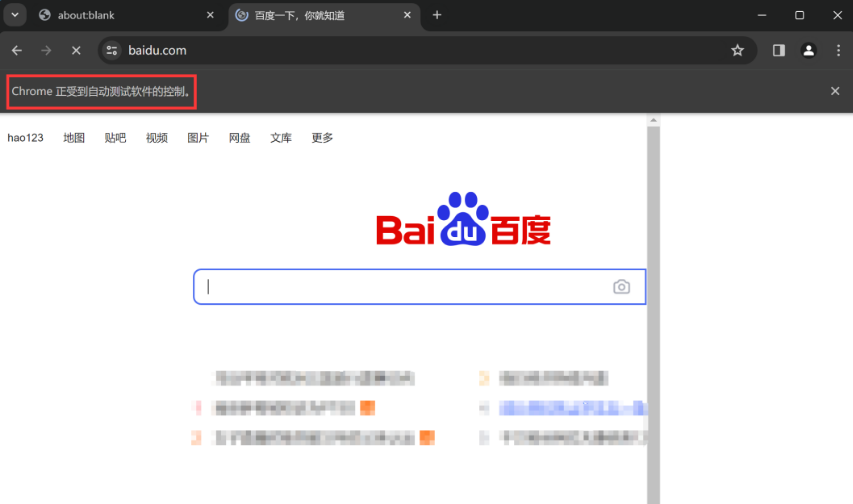Click the forward navigation arrow
This screenshot has width=853, height=504.
46,51
